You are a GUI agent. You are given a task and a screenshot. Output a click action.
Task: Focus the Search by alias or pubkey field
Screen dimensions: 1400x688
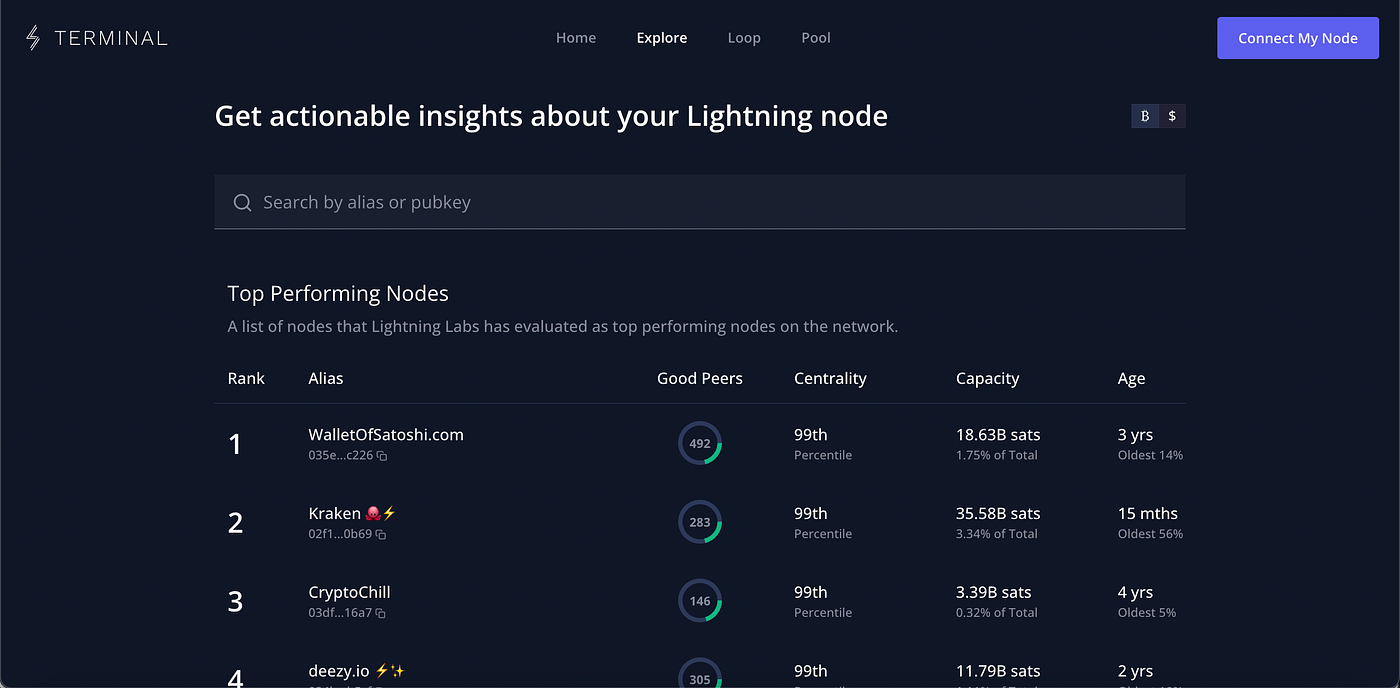pyautogui.click(x=700, y=202)
